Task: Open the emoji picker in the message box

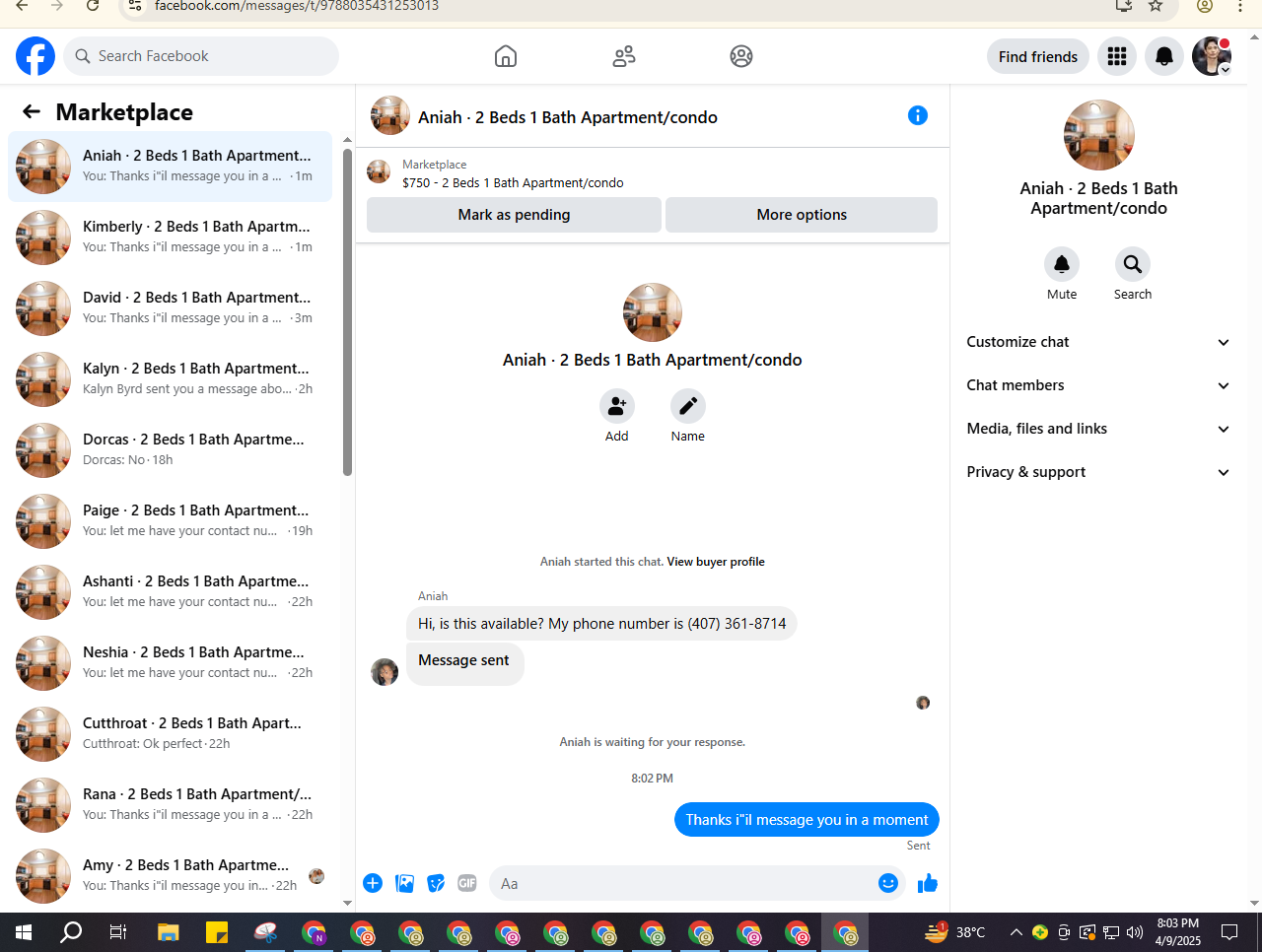Action: tap(888, 883)
